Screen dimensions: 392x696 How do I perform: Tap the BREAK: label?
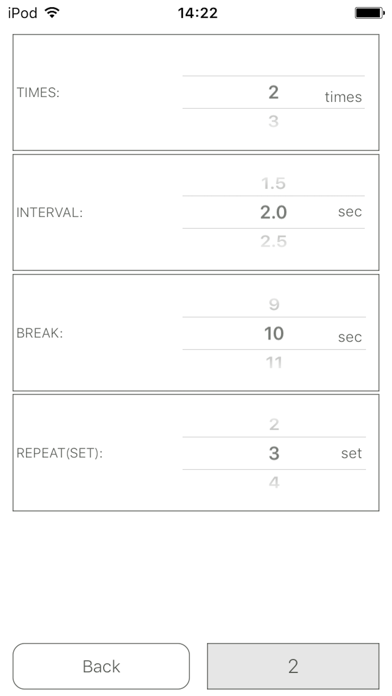click(40, 333)
